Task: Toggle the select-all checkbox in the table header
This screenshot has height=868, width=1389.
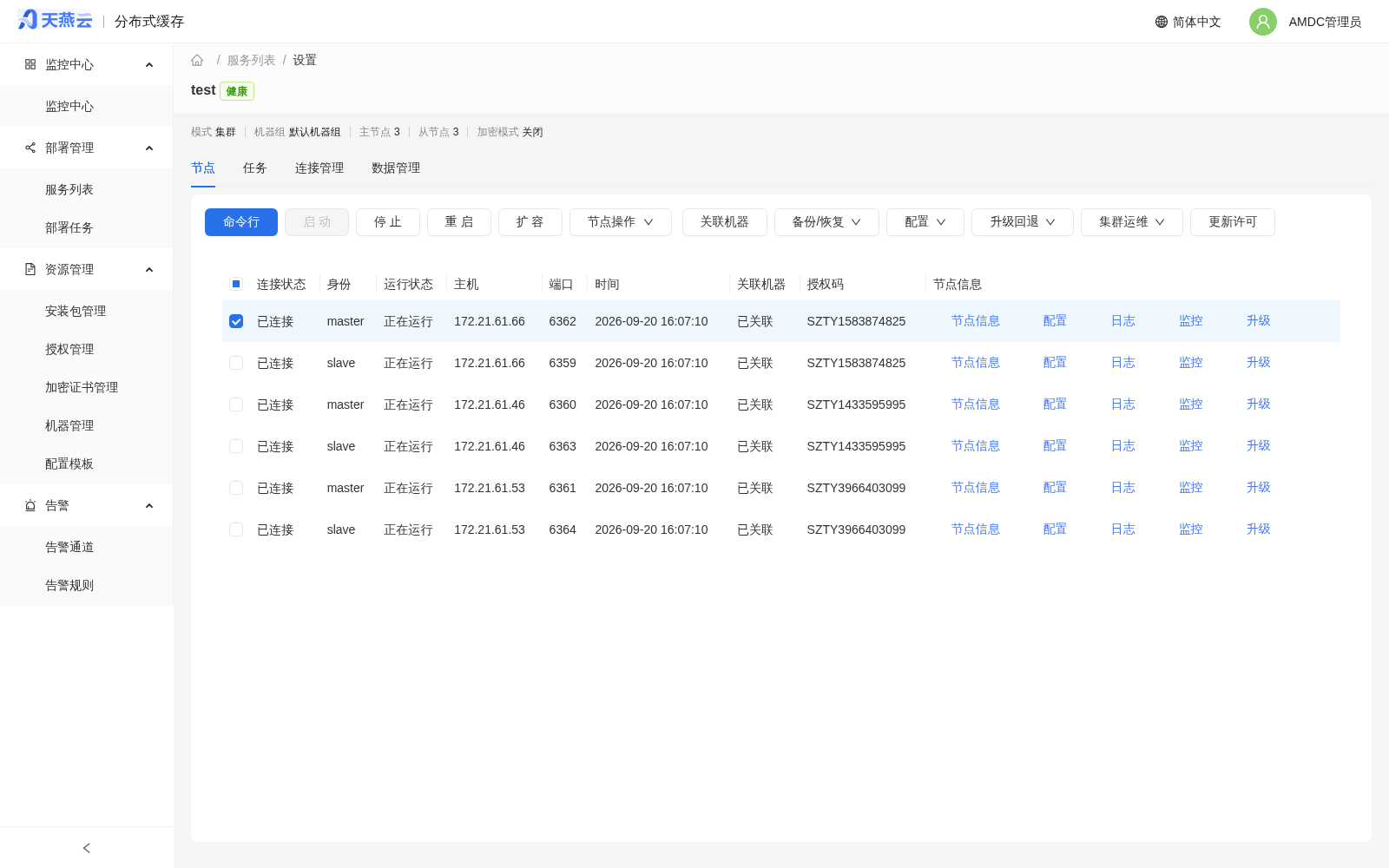Action: [x=236, y=284]
